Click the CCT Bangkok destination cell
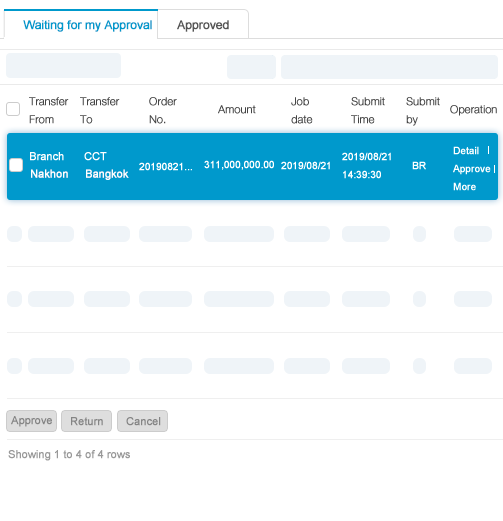 point(106,165)
